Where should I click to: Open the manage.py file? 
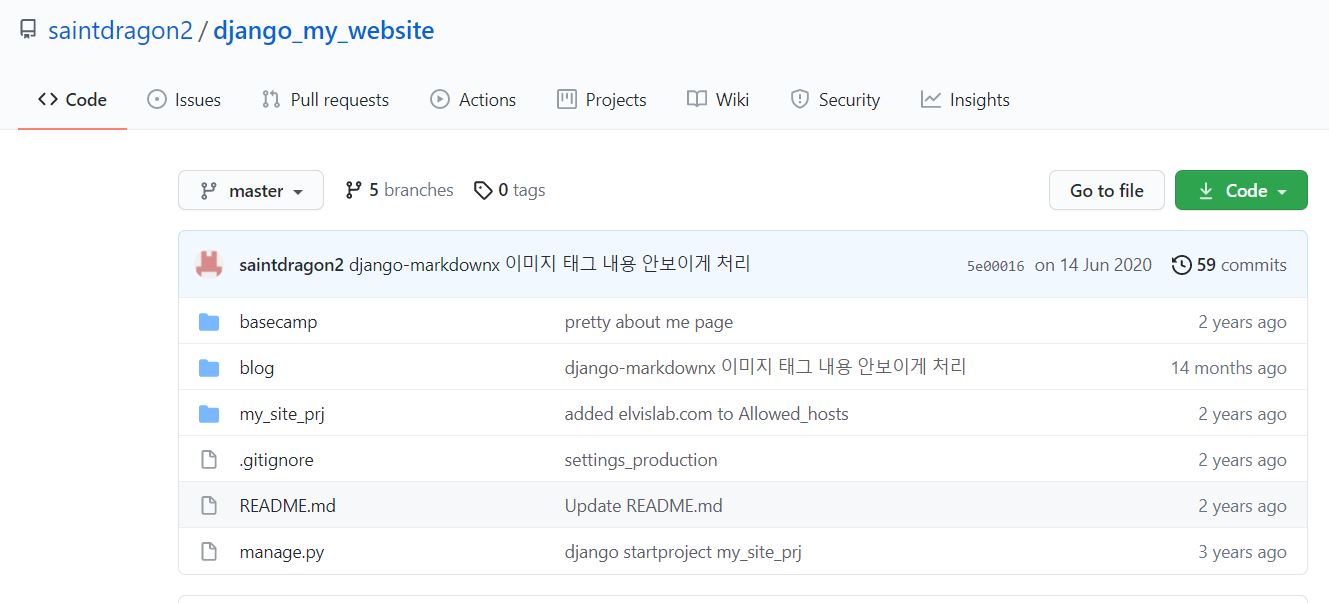282,552
